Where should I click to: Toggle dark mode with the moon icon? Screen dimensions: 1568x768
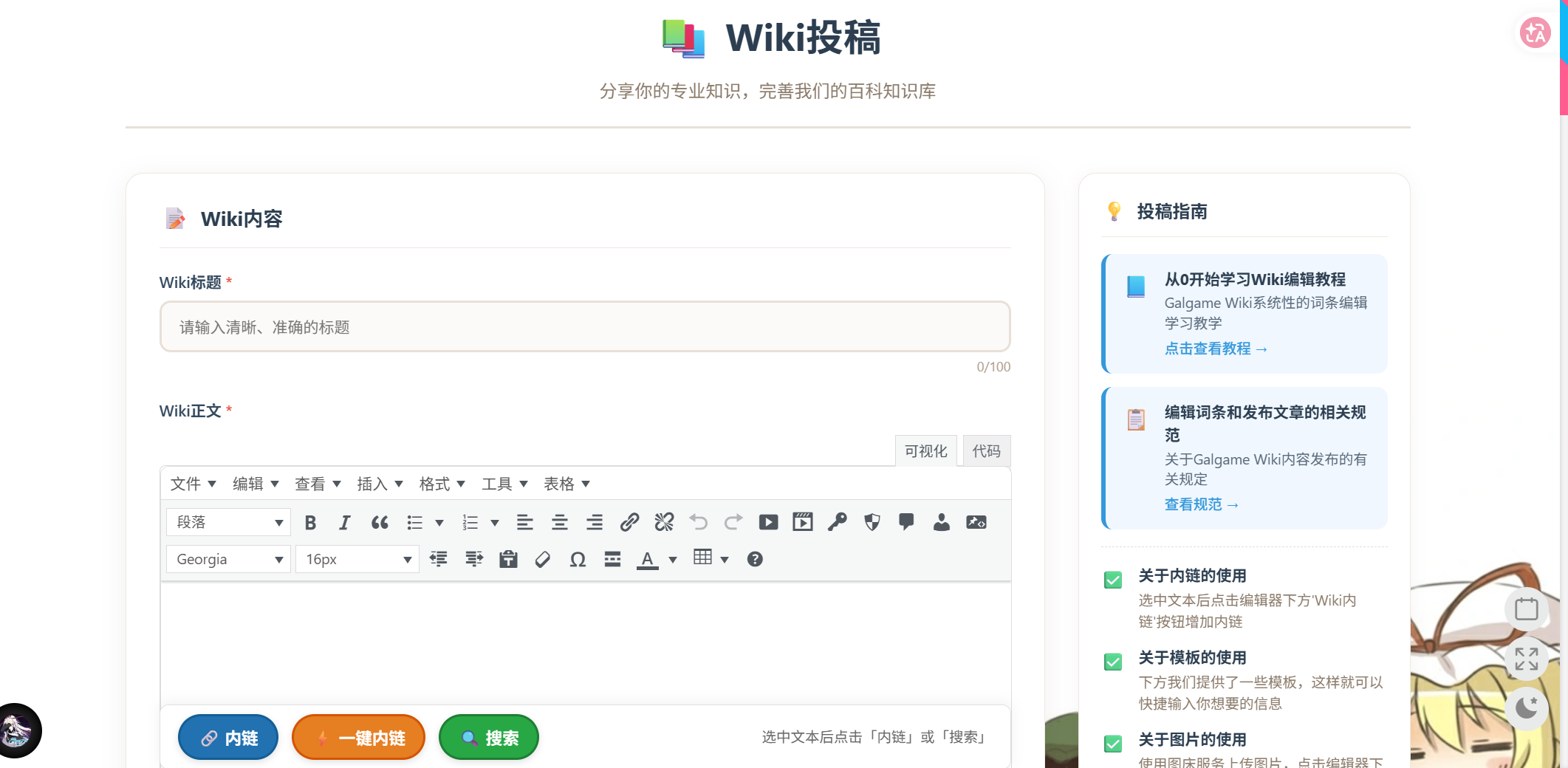1527,708
